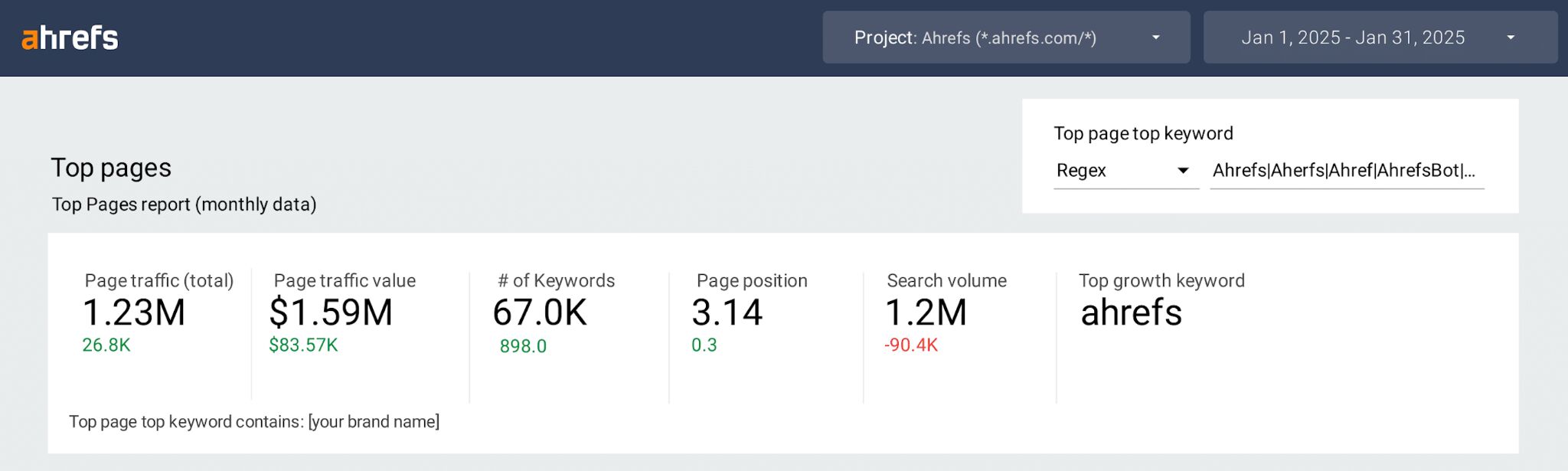This screenshot has height=471, width=1568.
Task: Click the Page position label
Action: 752,281
